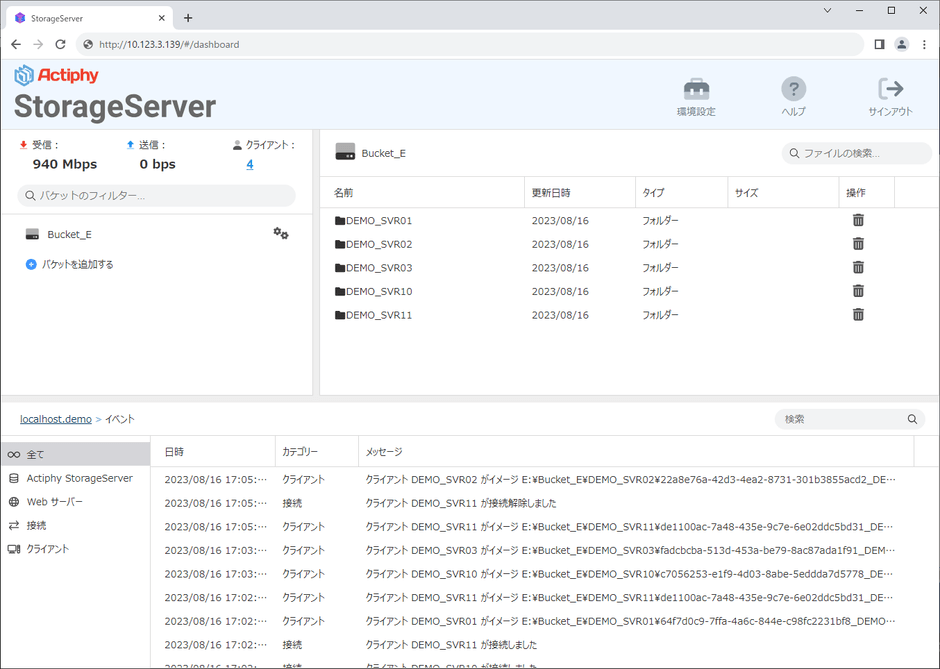The width and height of the screenshot is (940, 669).
Task: Delete the DEMO_SVR01 folder using its trash icon
Action: pos(858,220)
